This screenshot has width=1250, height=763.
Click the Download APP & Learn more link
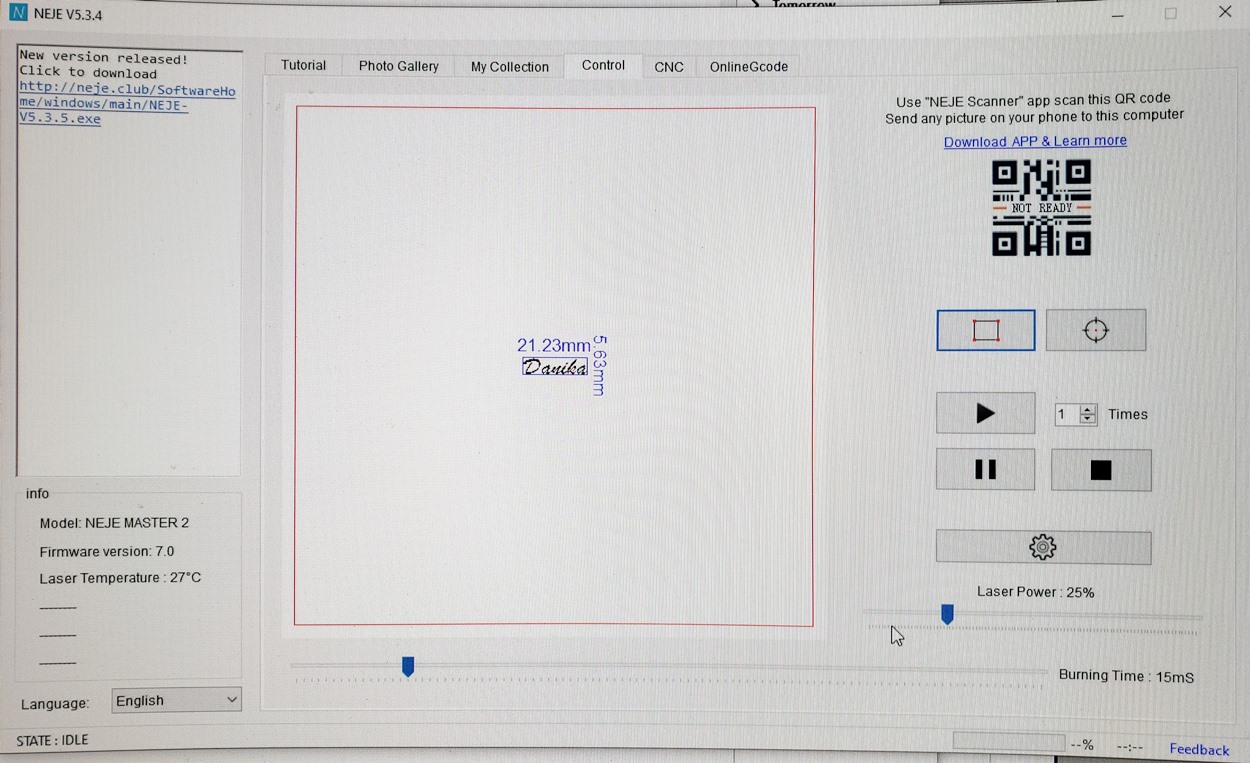[1035, 141]
